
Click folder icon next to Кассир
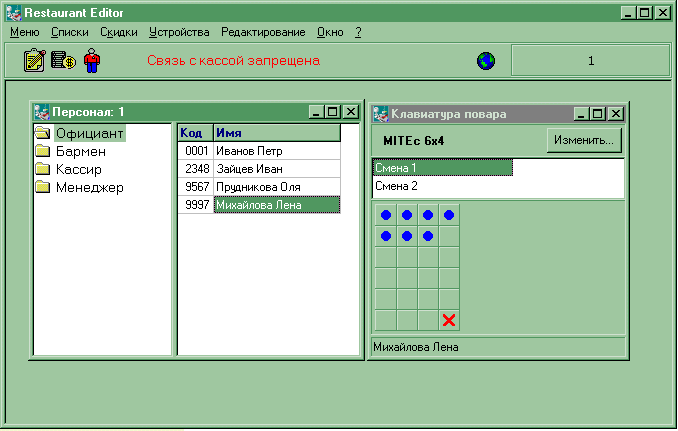[x=42, y=169]
